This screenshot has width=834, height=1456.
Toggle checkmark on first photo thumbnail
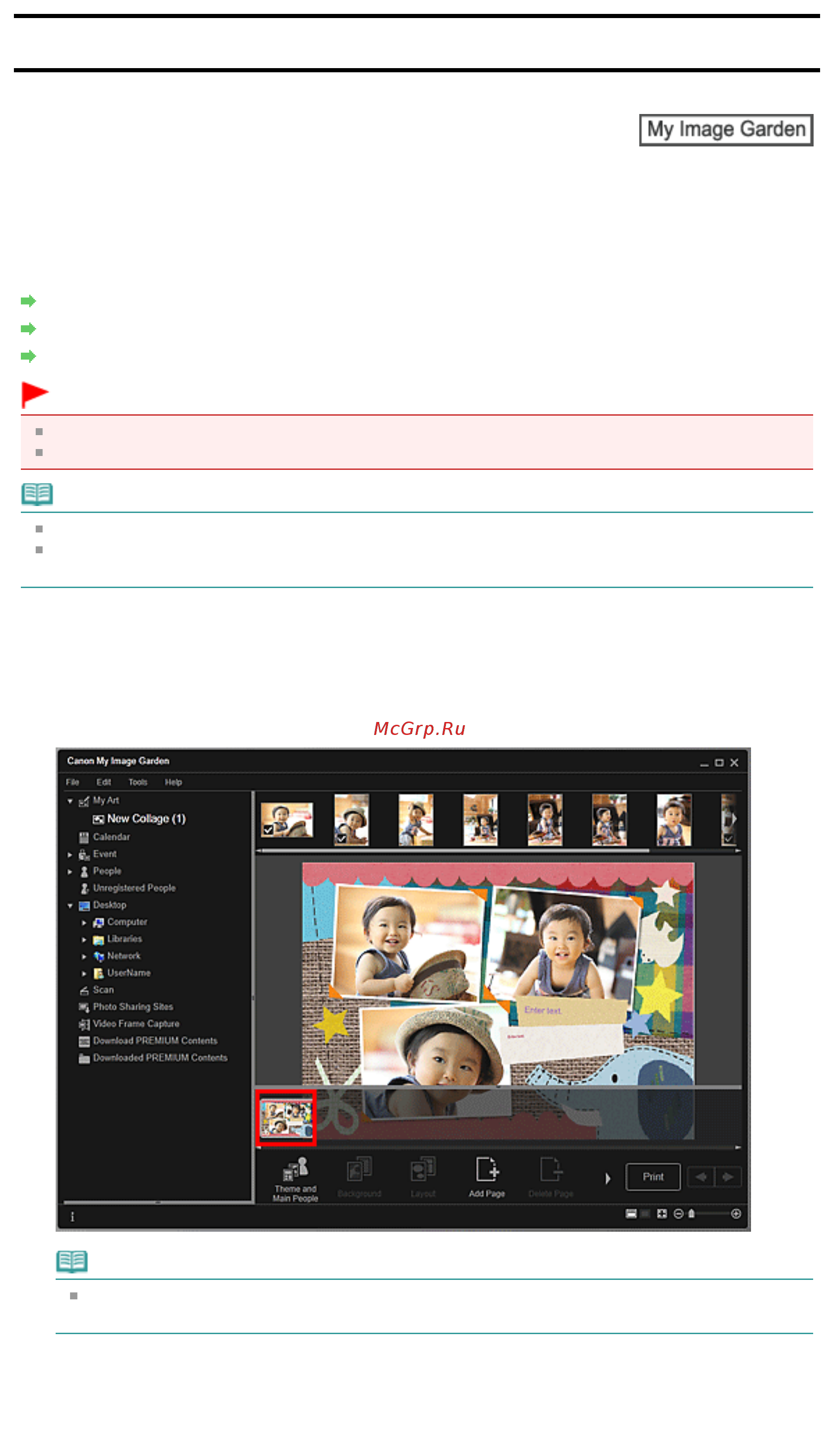pos(267,829)
